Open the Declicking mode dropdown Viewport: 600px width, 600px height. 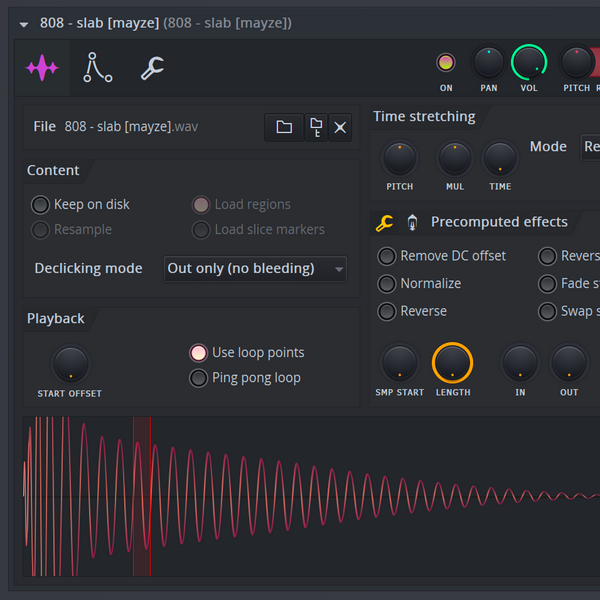(x=255, y=269)
